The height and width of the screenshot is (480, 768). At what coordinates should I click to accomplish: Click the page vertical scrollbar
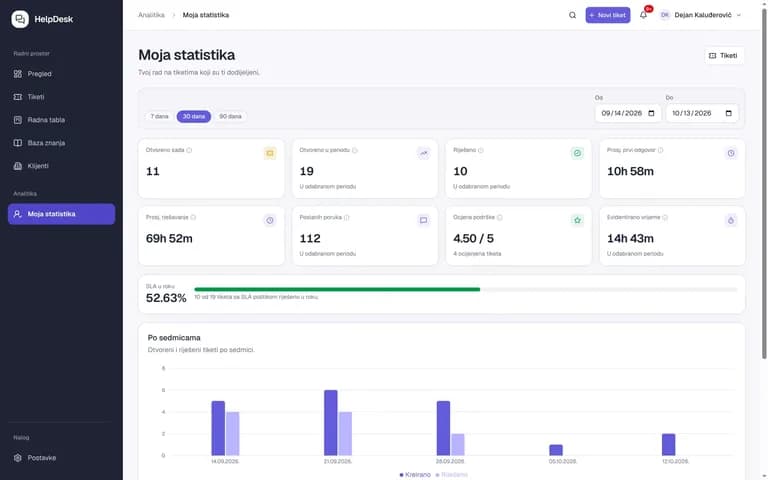pyautogui.click(x=764, y=184)
